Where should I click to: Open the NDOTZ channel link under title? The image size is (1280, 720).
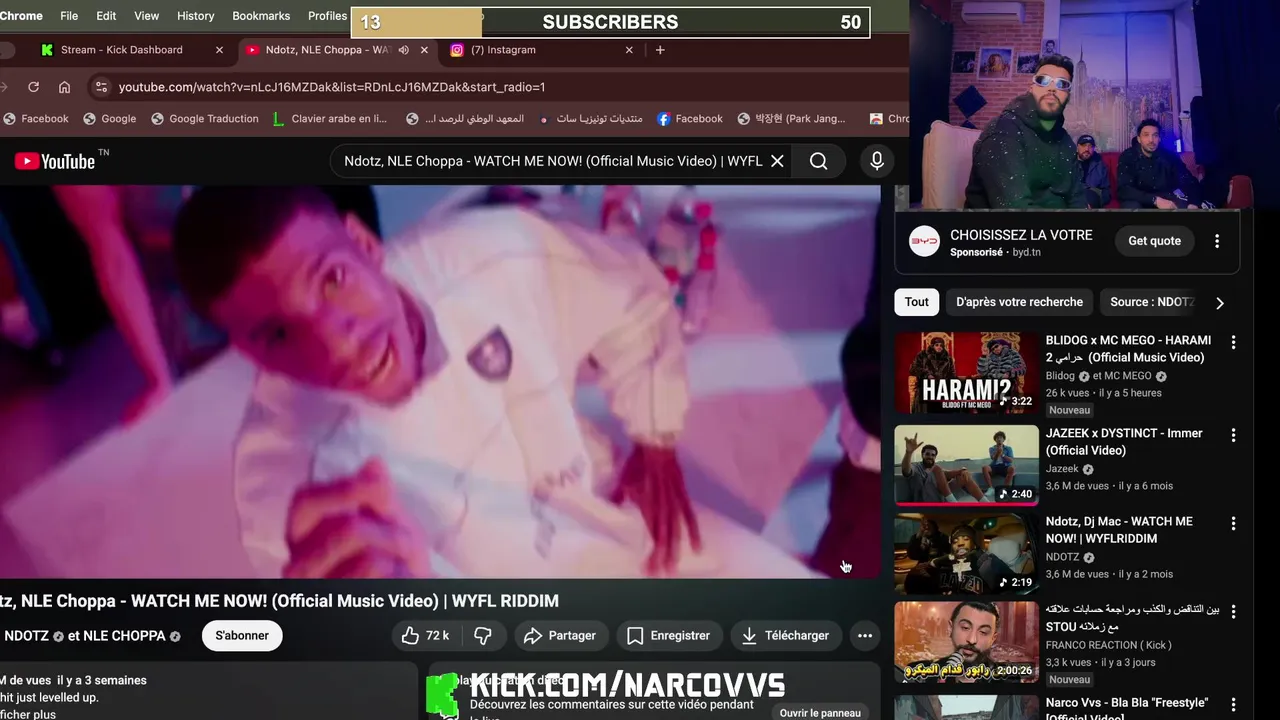pos(26,636)
